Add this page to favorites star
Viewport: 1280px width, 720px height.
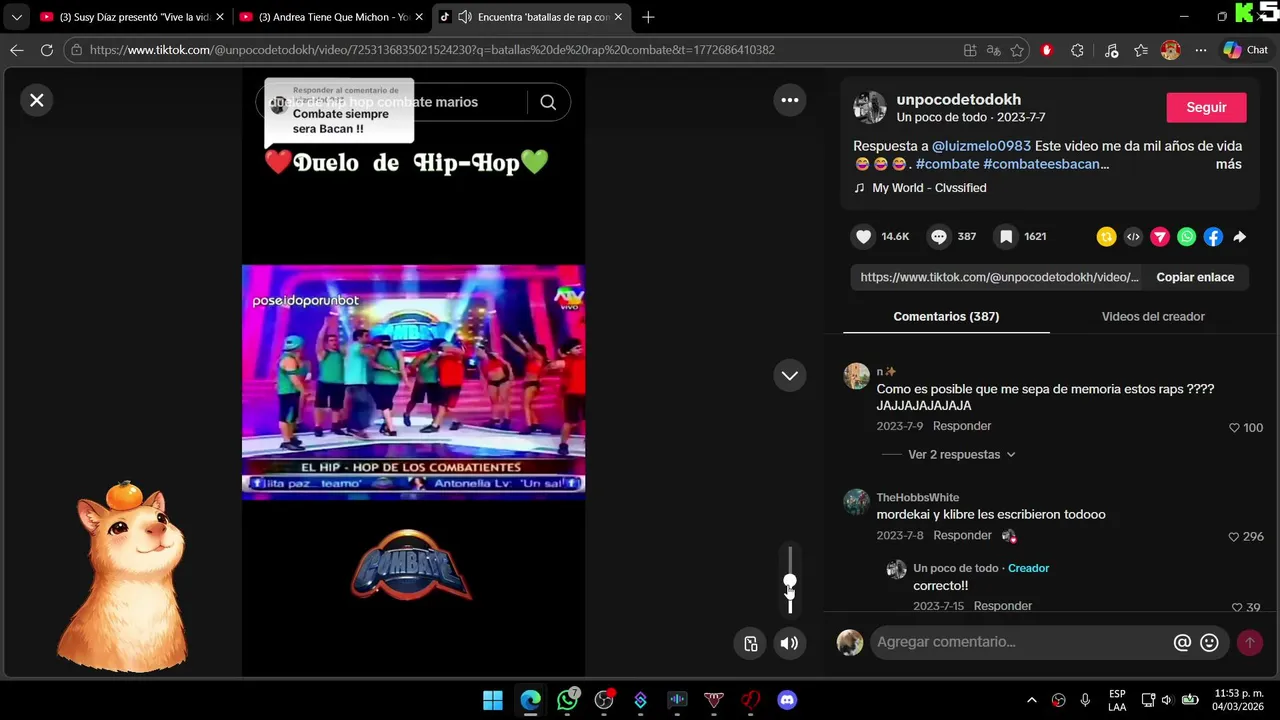point(1017,50)
